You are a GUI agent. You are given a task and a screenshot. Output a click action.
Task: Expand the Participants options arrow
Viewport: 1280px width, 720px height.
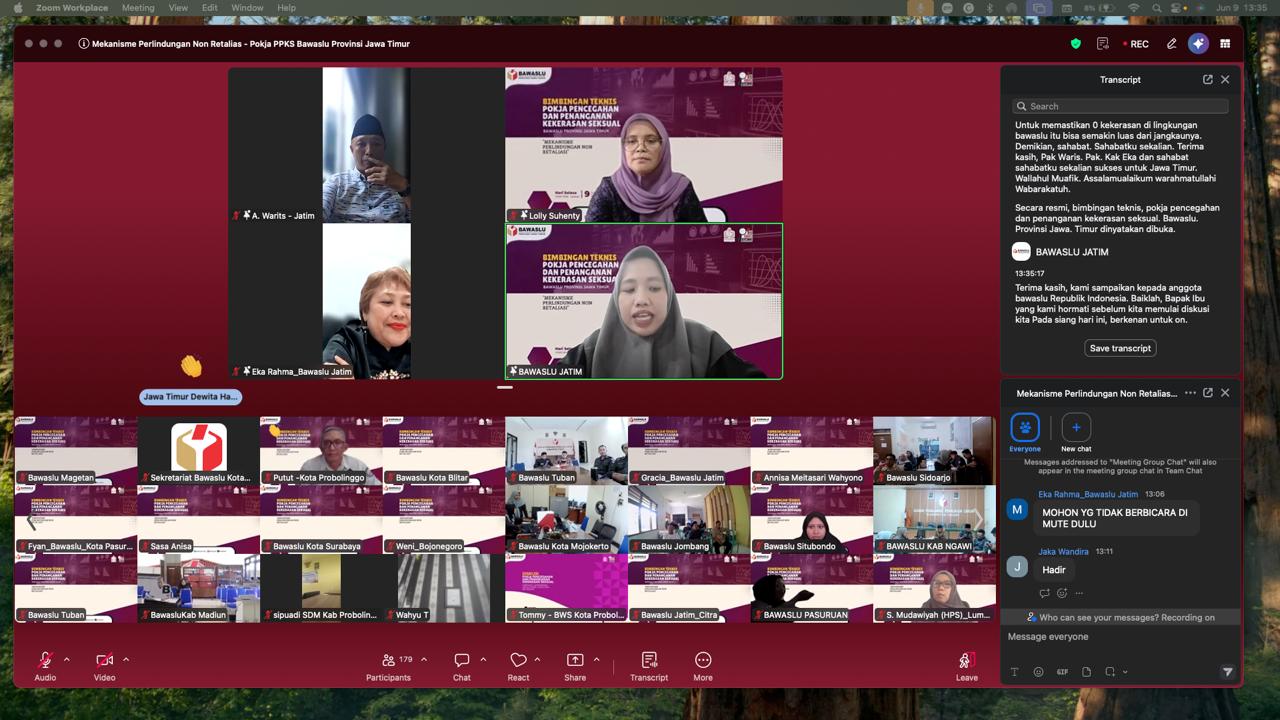click(x=424, y=660)
